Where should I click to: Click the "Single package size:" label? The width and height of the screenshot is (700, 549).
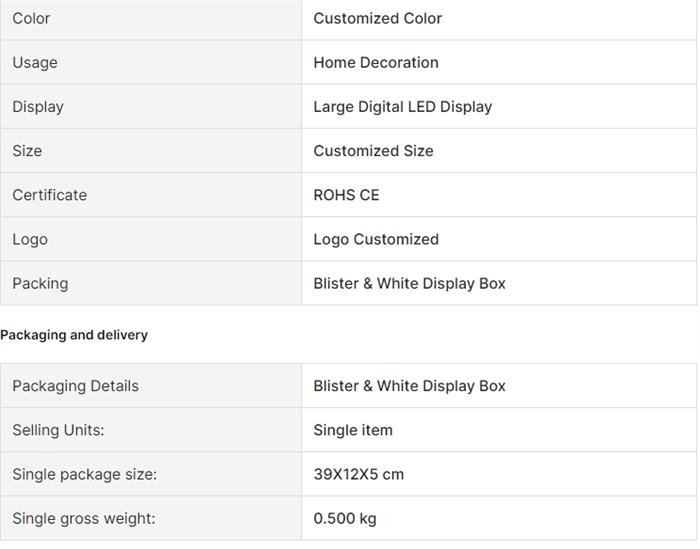(84, 474)
